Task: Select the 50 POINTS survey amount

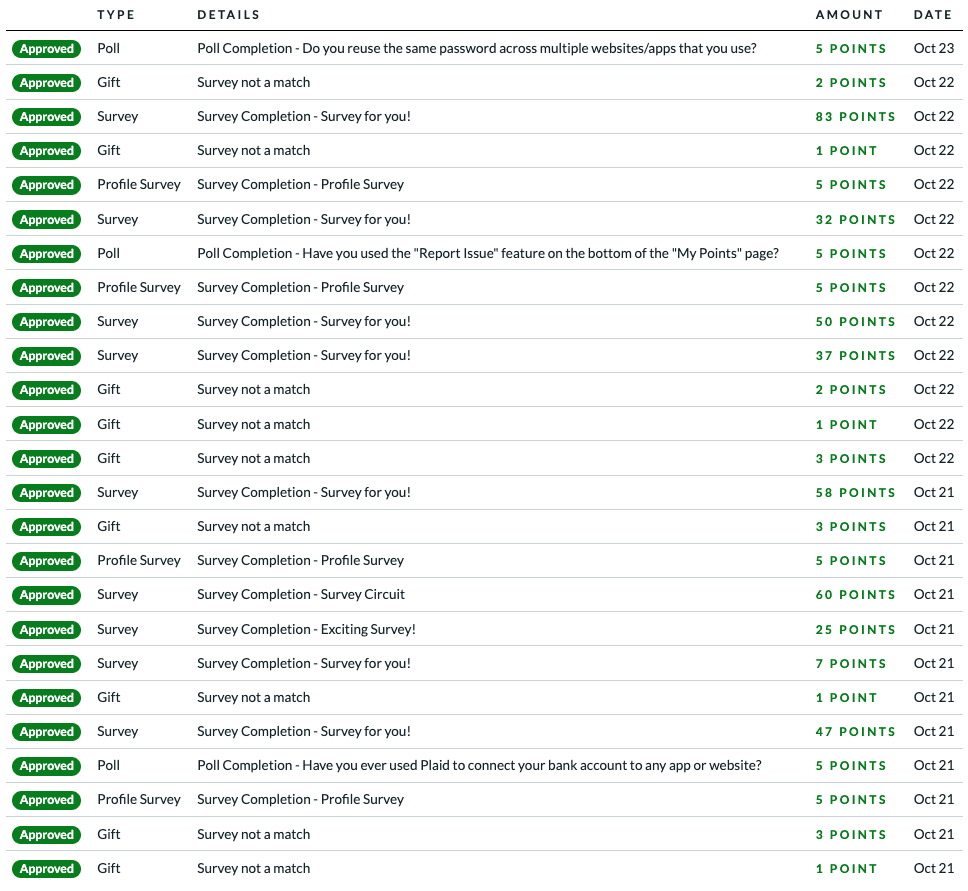Action: pyautogui.click(x=855, y=322)
